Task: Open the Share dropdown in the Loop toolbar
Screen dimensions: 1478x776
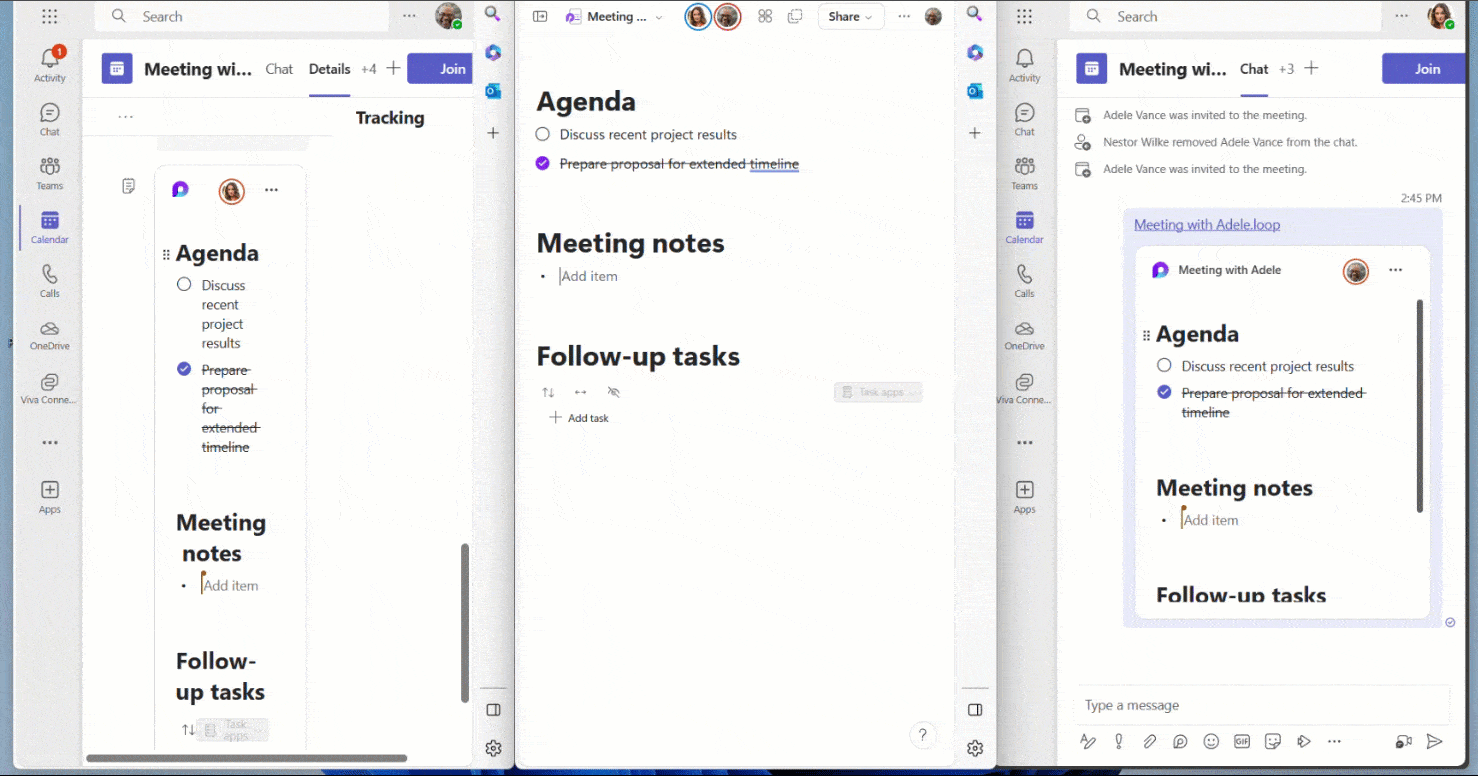Action: (848, 16)
